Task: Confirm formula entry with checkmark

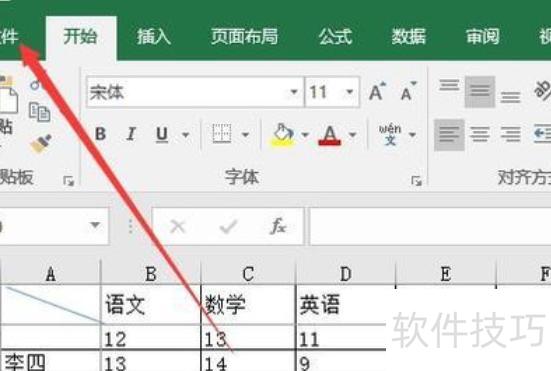Action: pos(229,226)
